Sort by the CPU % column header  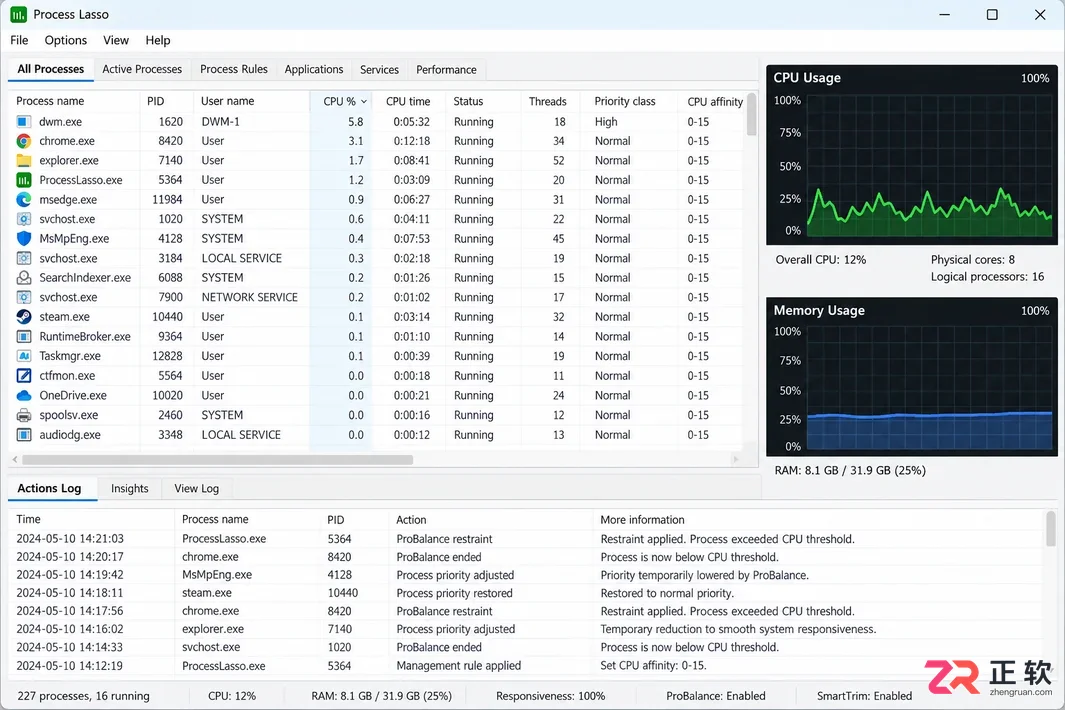tap(342, 101)
